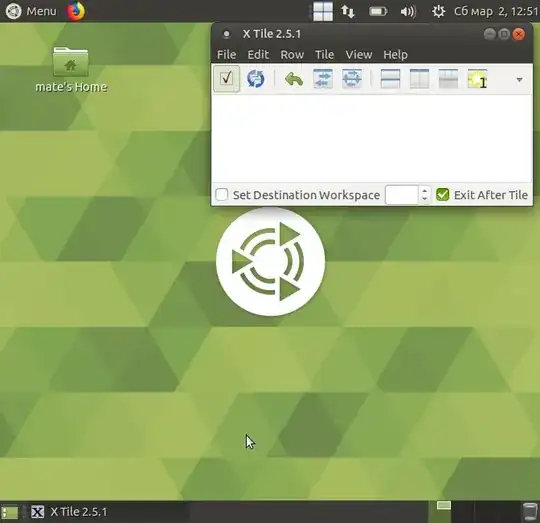Viewport: 540px width, 523px height.
Task: Invert tiling order via the opposing arrows icon
Action: (x=323, y=79)
